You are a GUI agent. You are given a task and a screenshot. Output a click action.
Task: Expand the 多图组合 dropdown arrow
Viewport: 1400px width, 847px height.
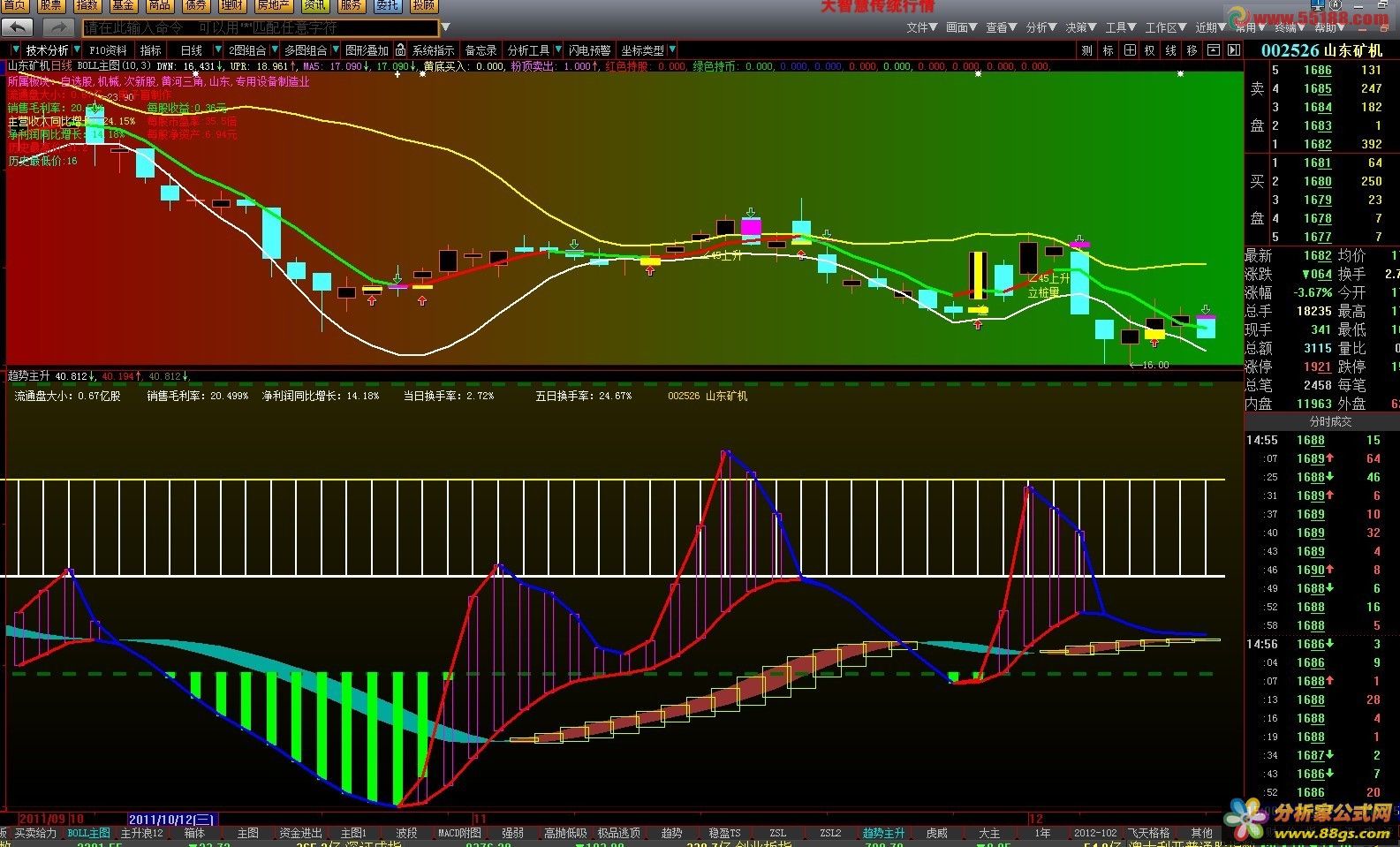coord(334,50)
